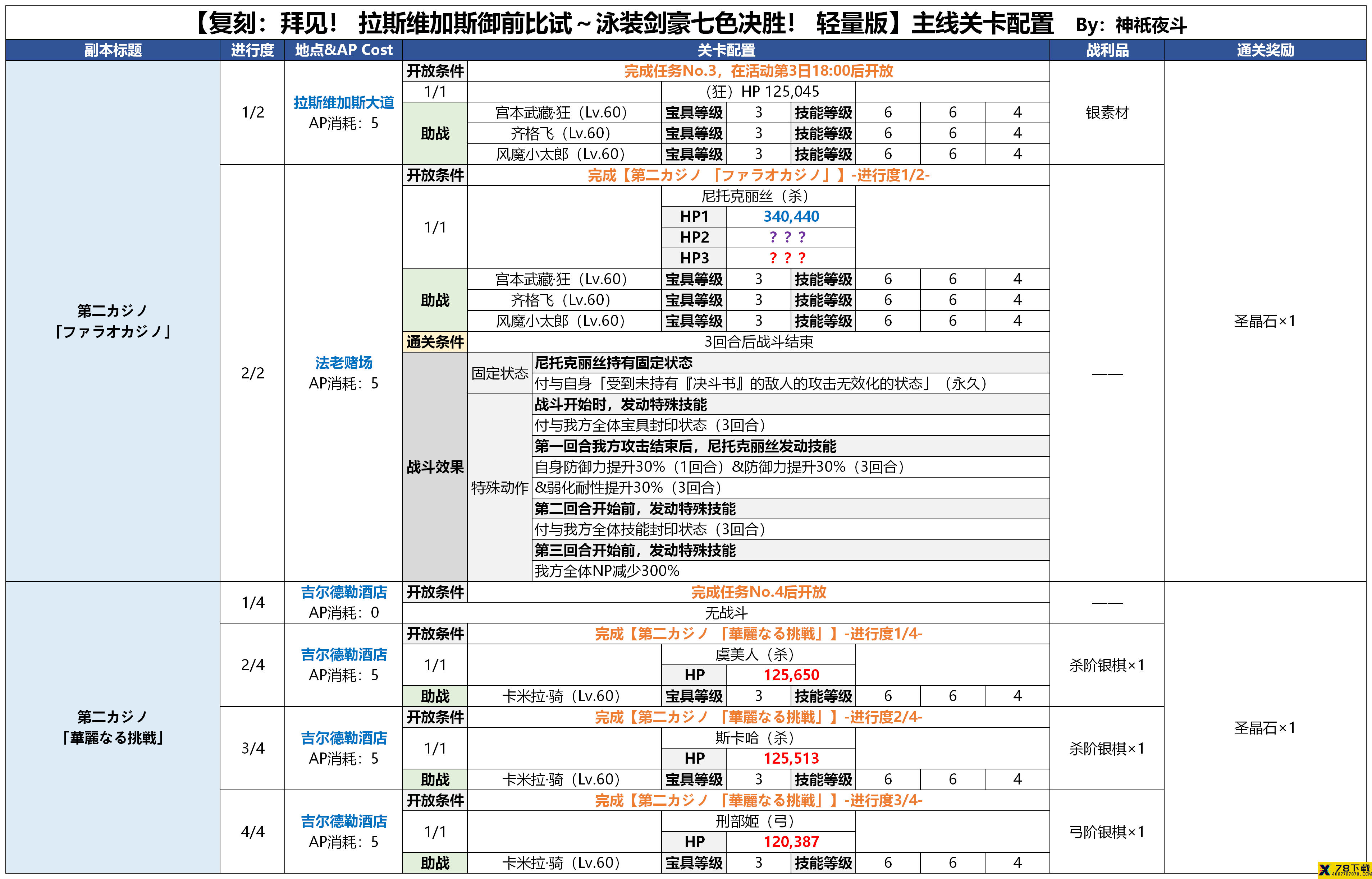1372x879 pixels.
Task: Click the '进行度' column header
Action: tap(252, 50)
